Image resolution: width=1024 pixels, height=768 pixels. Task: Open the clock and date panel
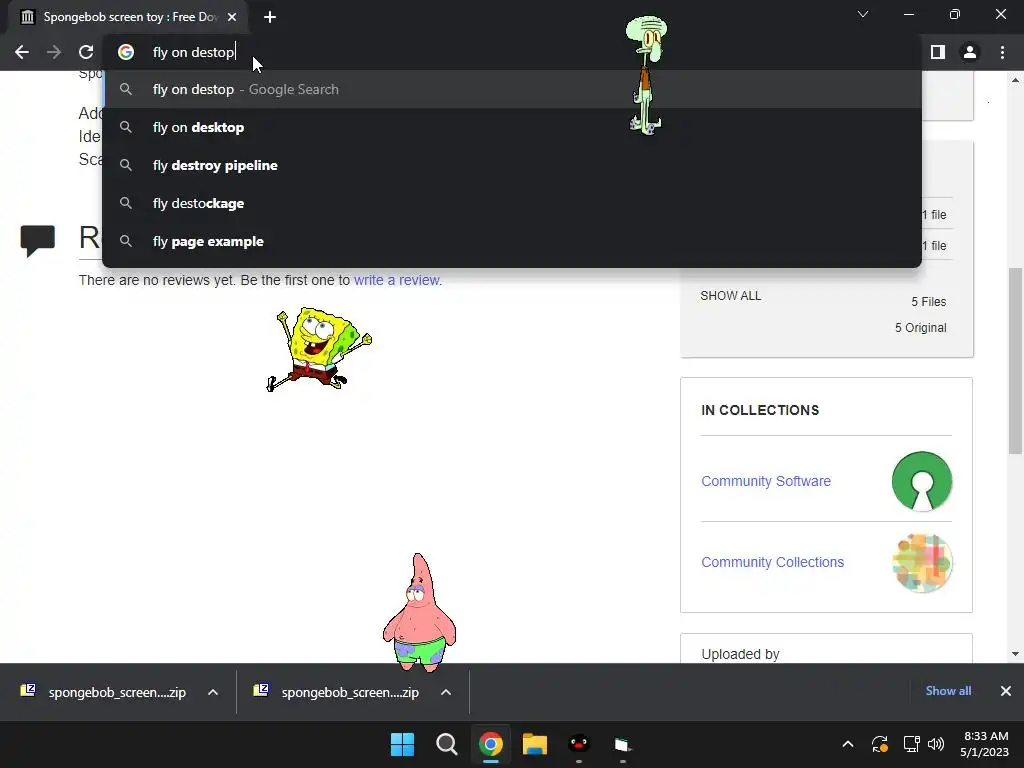pyautogui.click(x=985, y=744)
